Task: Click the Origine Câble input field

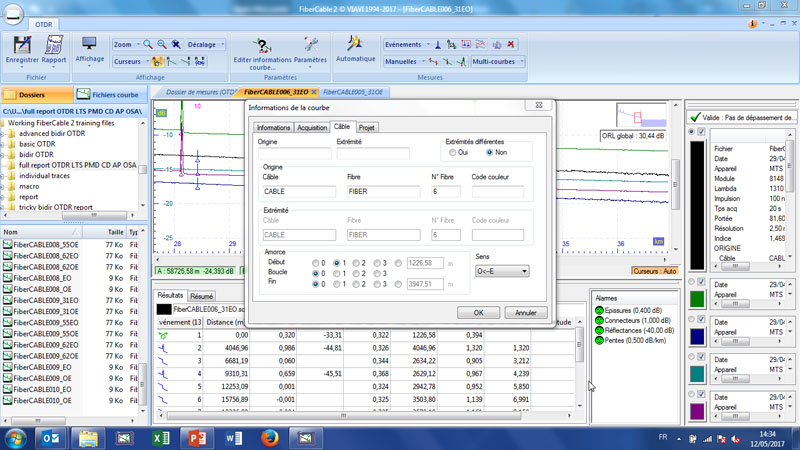Action: [x=299, y=191]
